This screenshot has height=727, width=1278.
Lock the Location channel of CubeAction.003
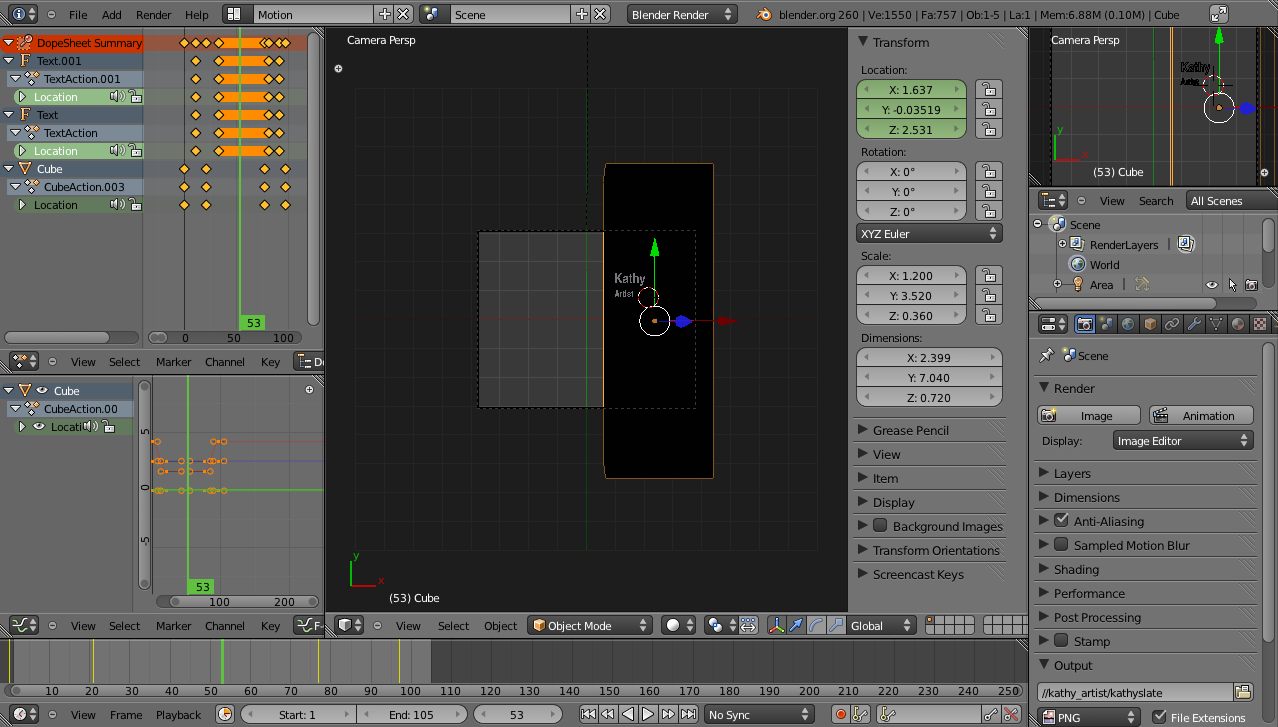tap(136, 203)
